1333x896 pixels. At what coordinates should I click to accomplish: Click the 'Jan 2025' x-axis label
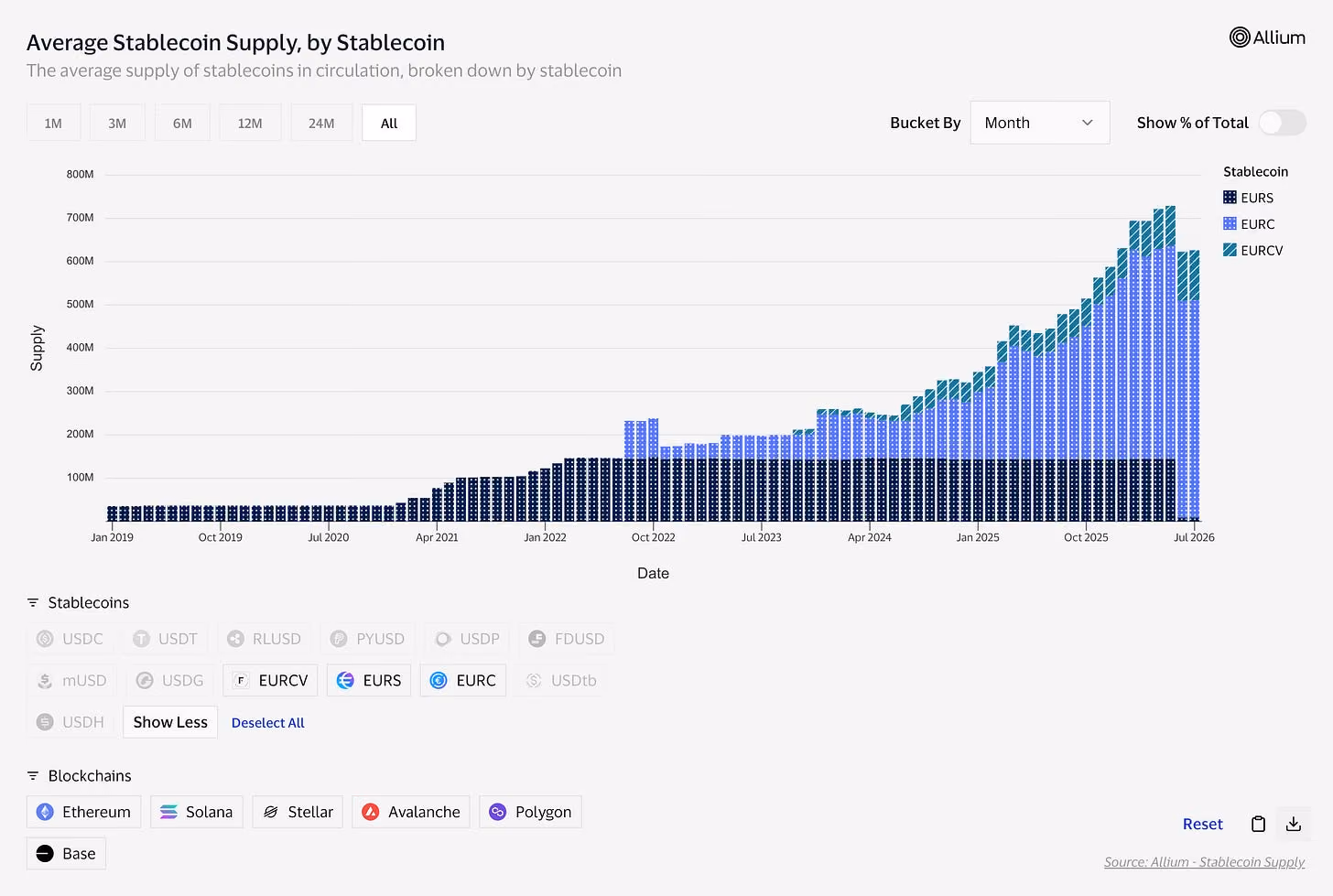tap(978, 537)
